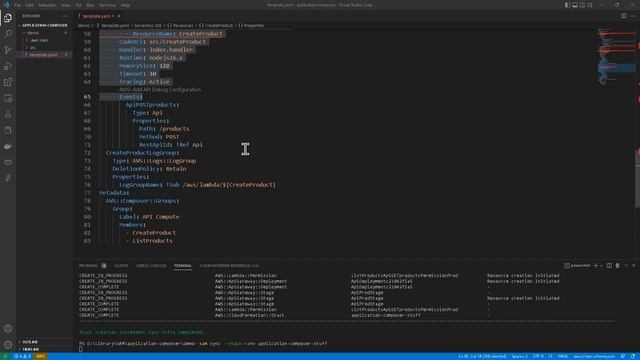The height and width of the screenshot is (360, 640).
Task: Open customize layout icon
Action: [589, 5]
